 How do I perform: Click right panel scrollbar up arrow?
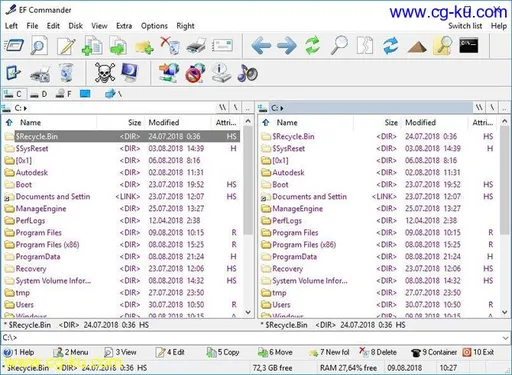[505, 121]
